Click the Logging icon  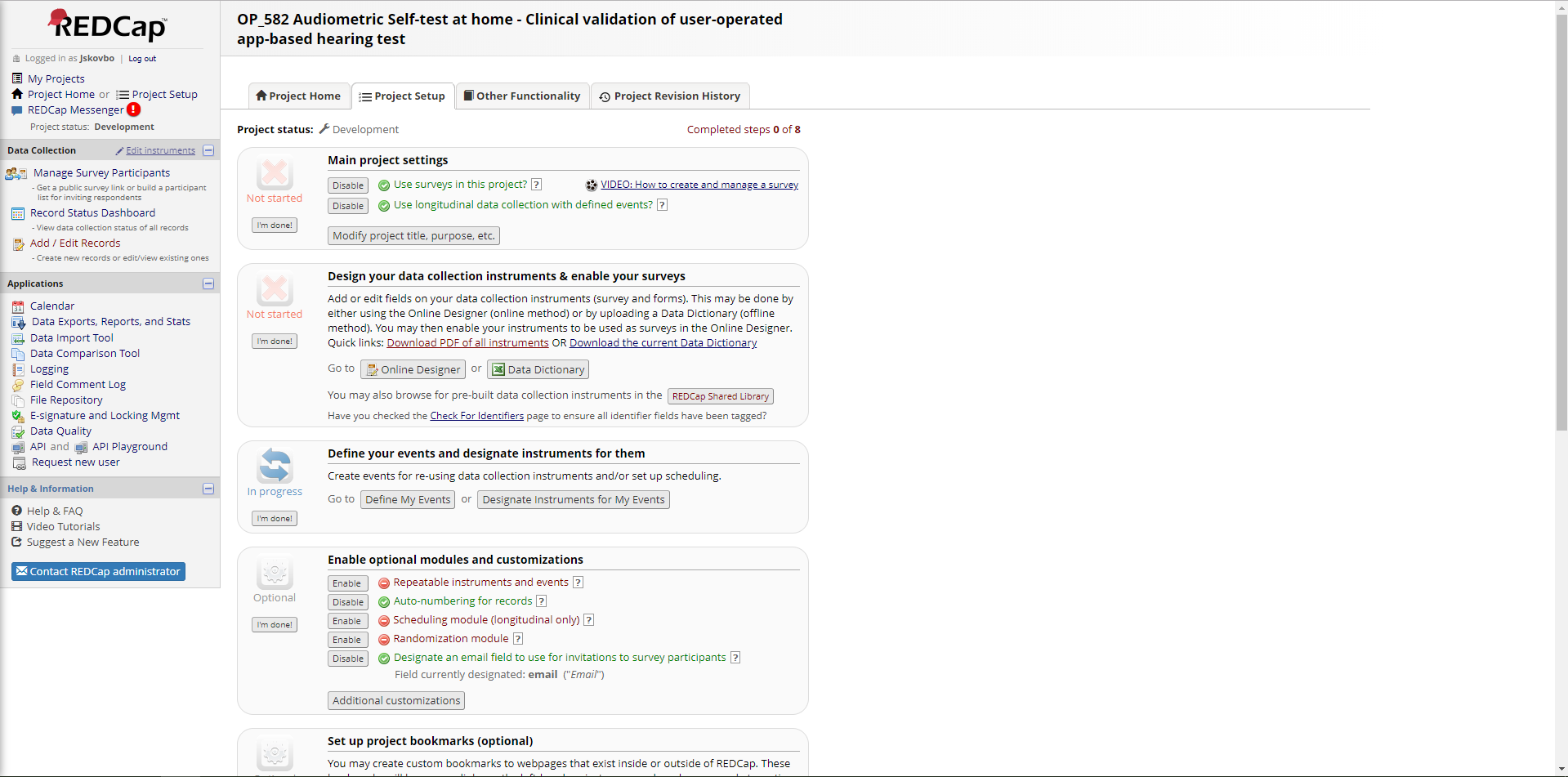click(18, 369)
